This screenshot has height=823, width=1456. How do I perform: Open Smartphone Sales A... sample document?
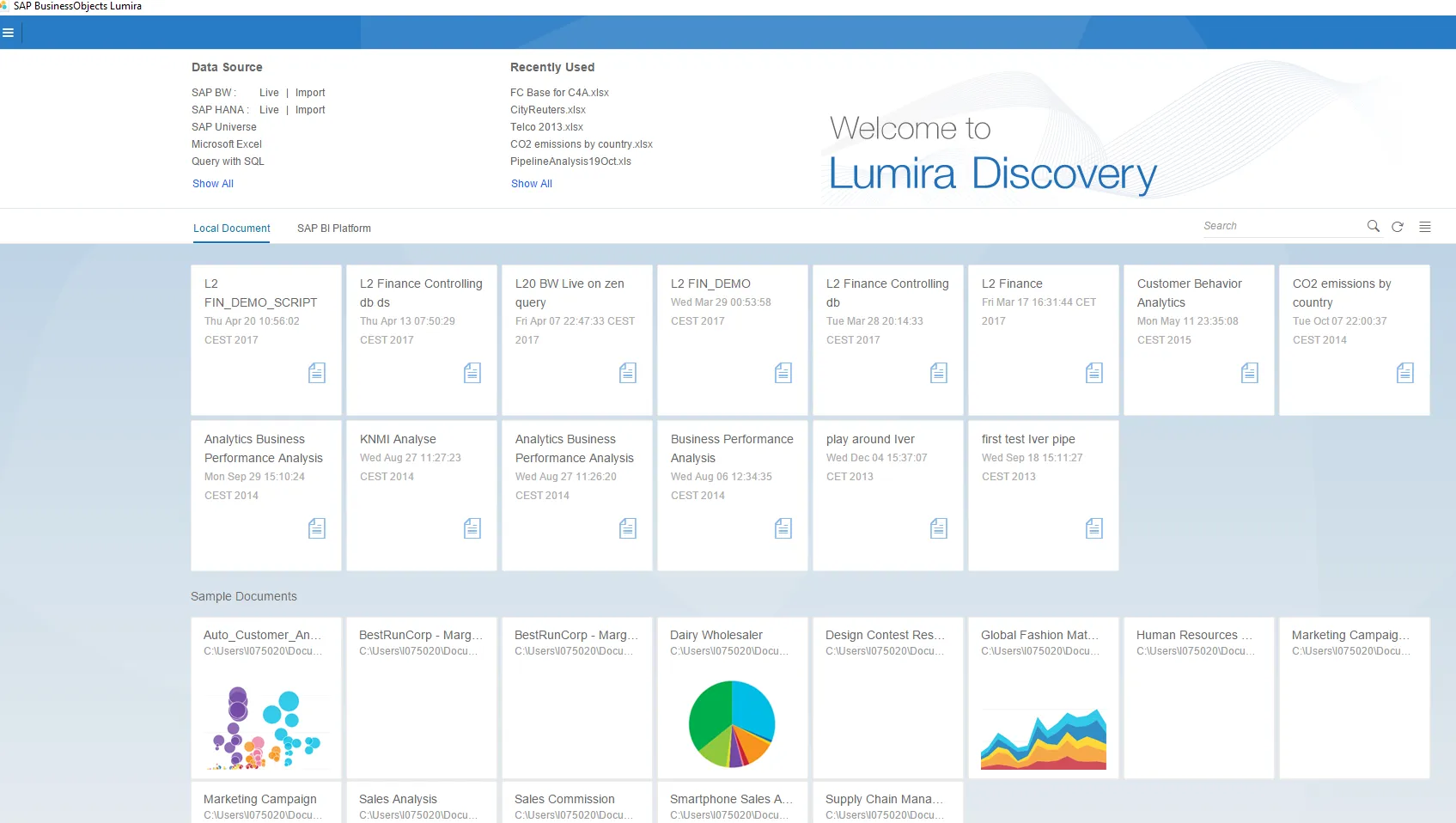[732, 802]
